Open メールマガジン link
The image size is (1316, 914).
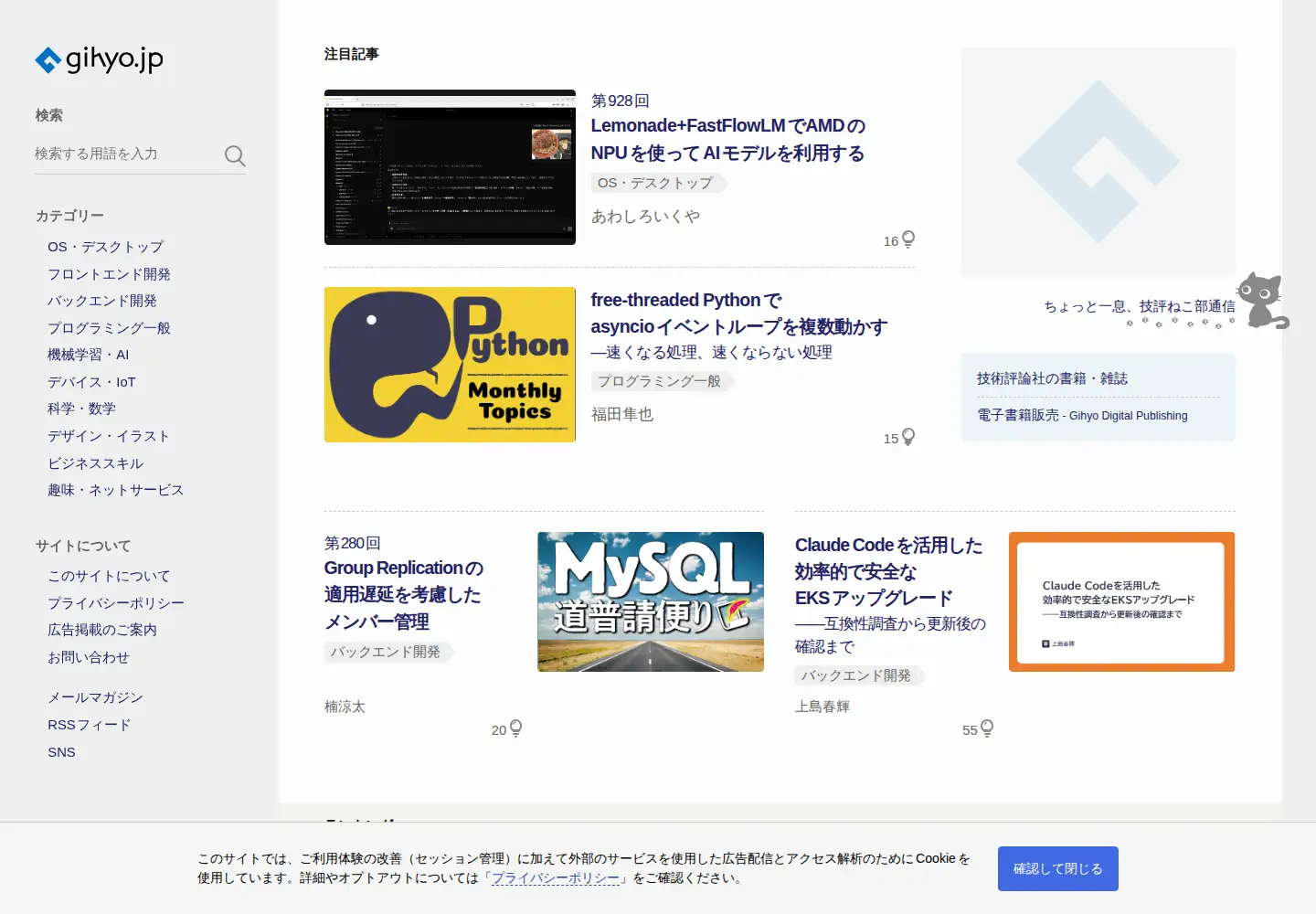pyautogui.click(x=95, y=697)
